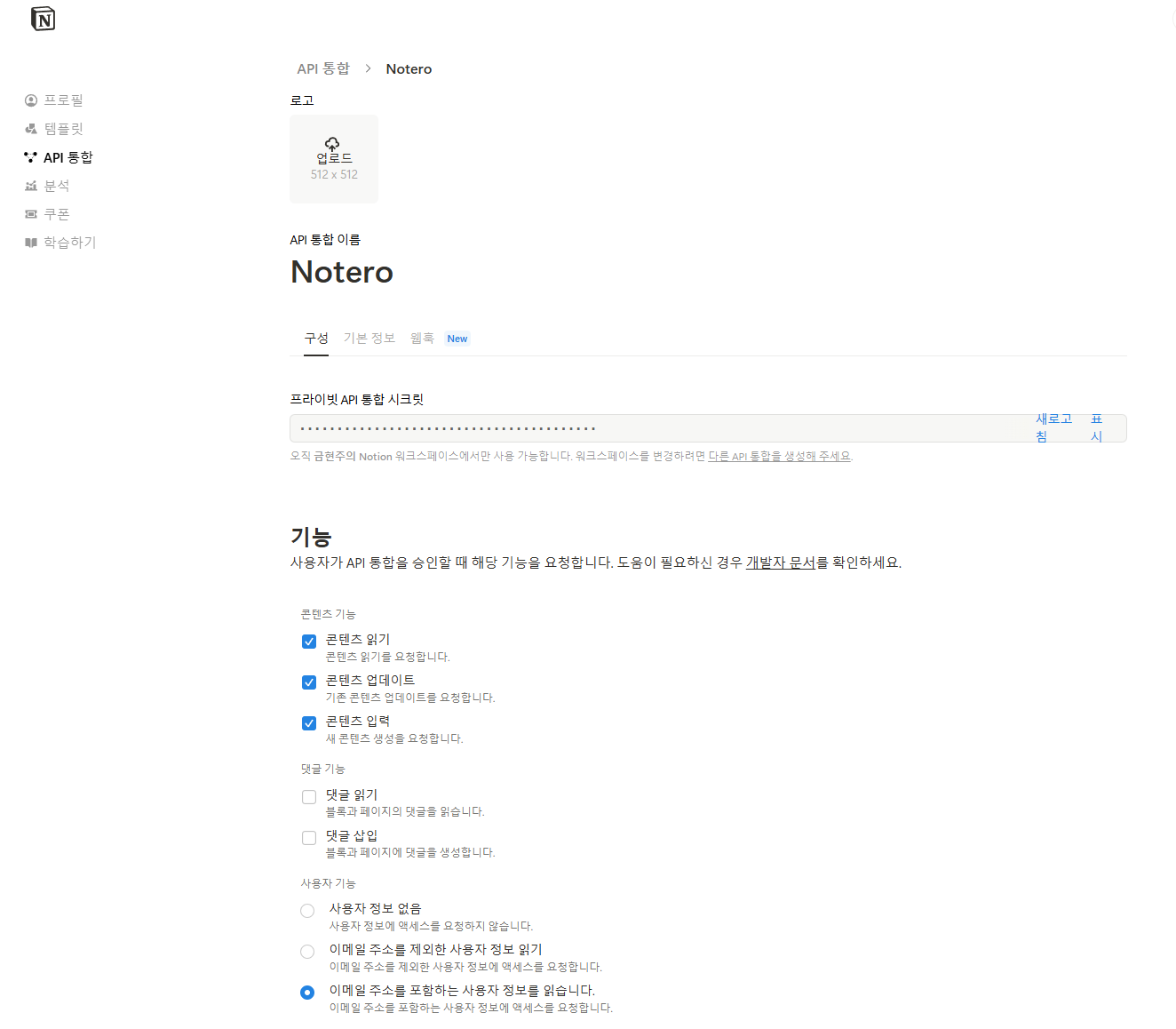1176x1029 pixels.
Task: Open the 개발자 문서 link
Action: [x=781, y=562]
